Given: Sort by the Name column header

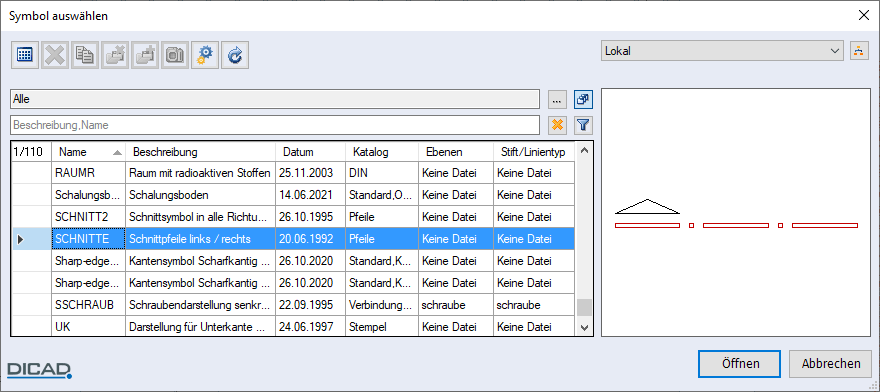Looking at the screenshot, I should point(89,152).
